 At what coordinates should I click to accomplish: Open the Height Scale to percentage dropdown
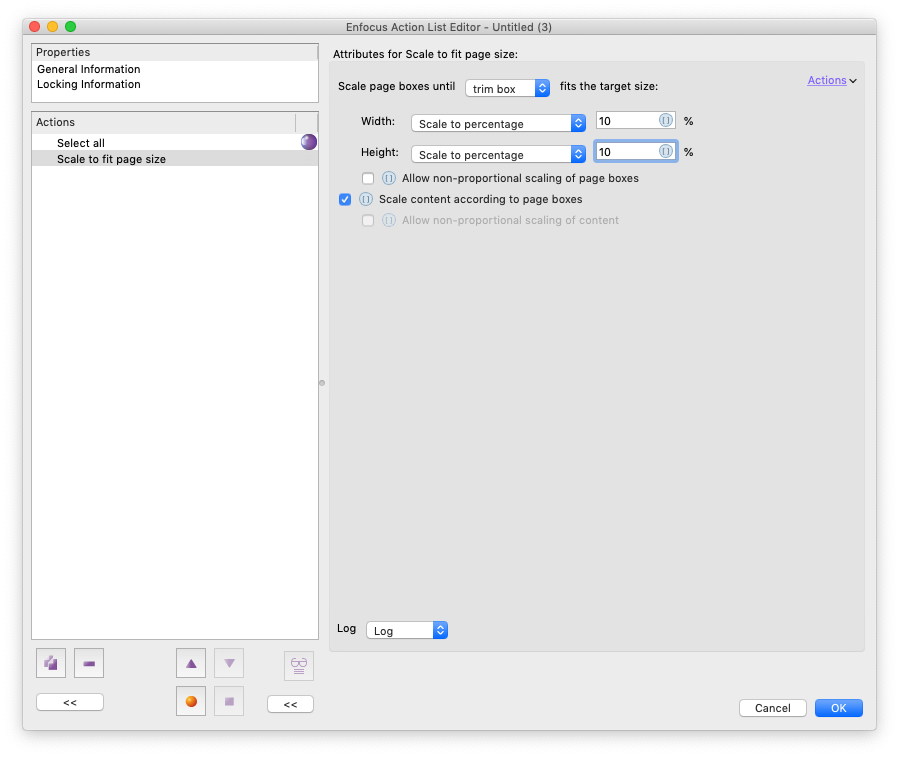pyautogui.click(x=498, y=154)
